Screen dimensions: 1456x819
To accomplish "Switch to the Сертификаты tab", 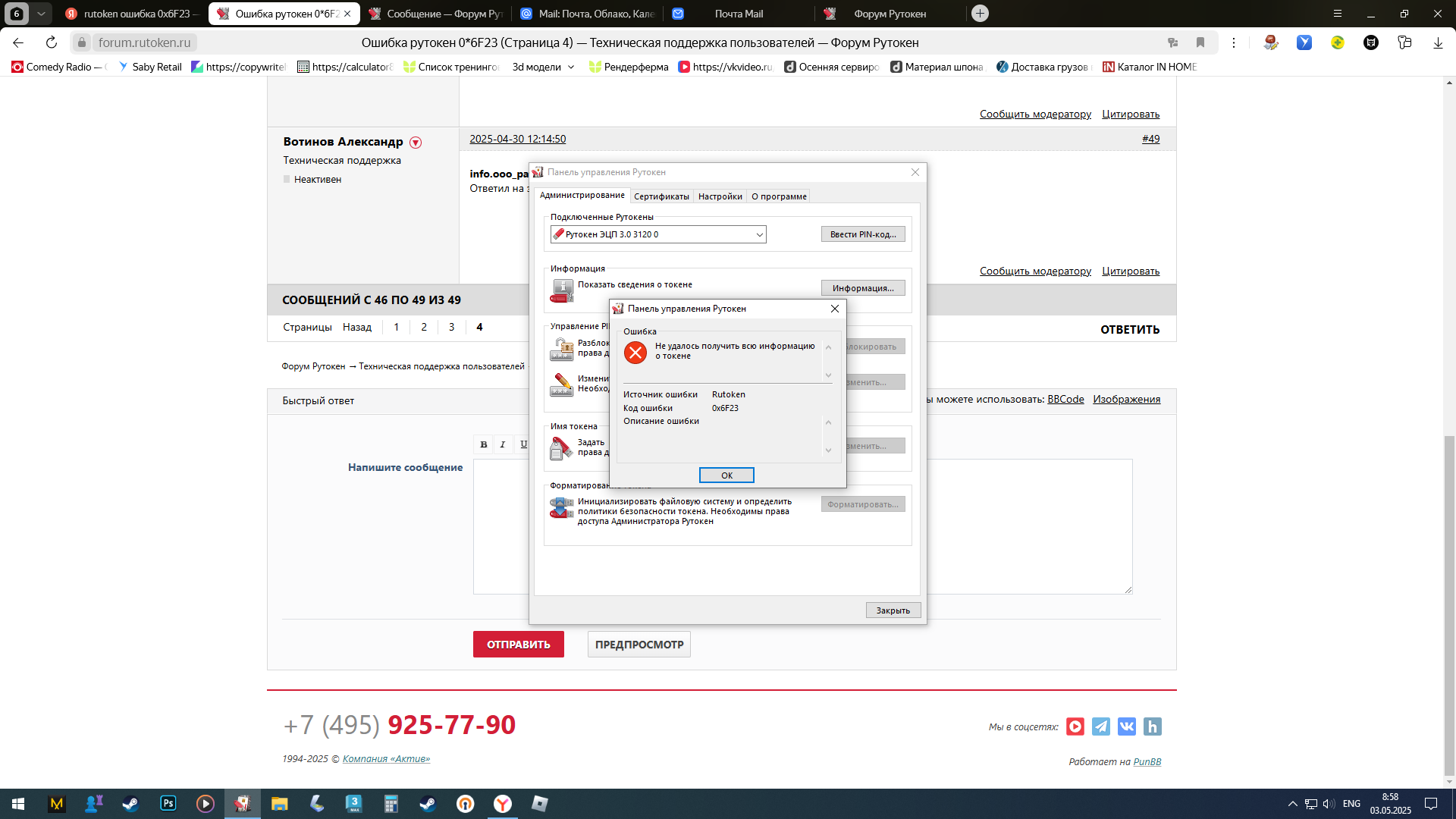I will tap(661, 196).
